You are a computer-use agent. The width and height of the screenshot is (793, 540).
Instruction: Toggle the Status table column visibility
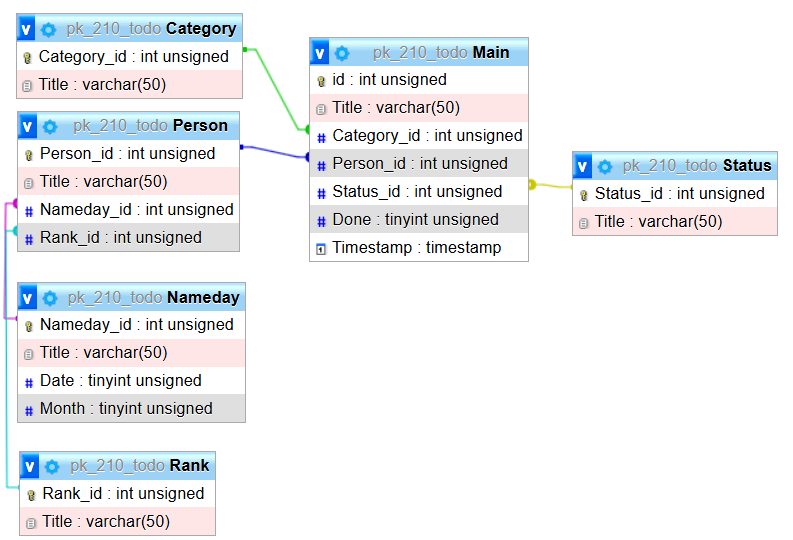pyautogui.click(x=583, y=166)
